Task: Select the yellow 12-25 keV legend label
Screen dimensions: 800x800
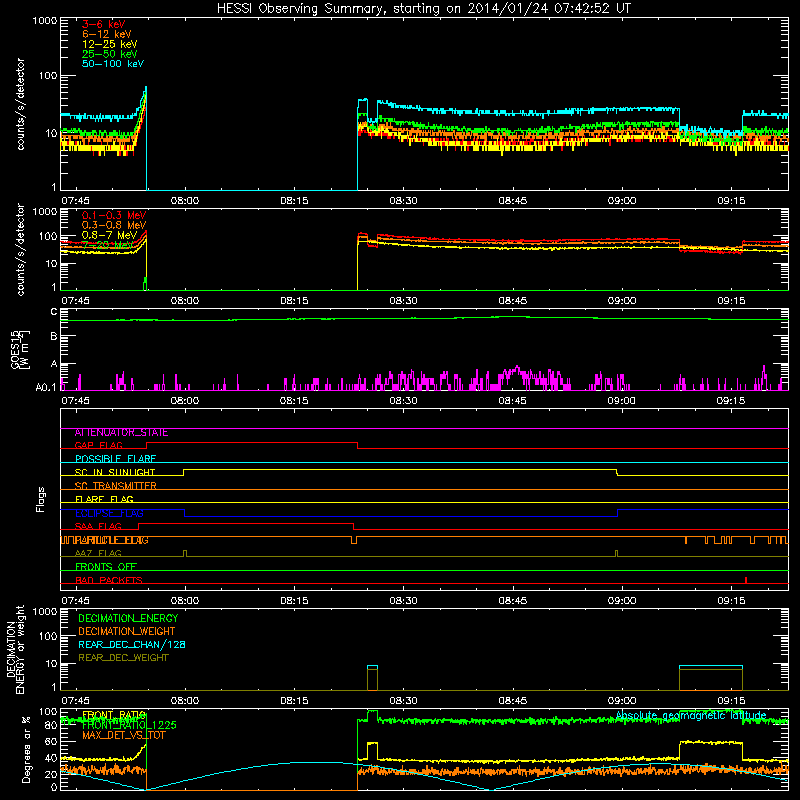Action: coord(110,44)
